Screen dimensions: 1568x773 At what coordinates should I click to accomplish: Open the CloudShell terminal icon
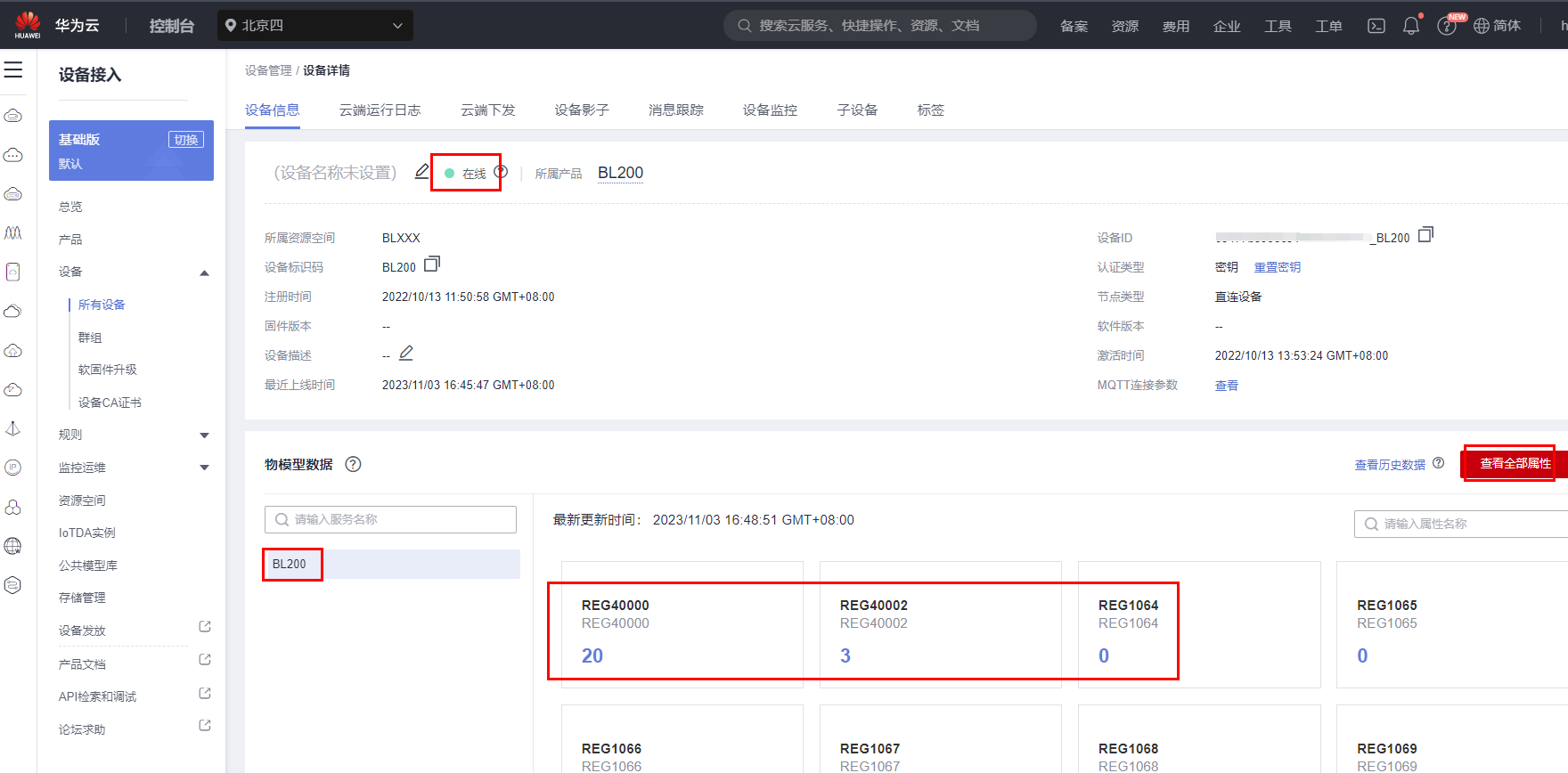1376,26
